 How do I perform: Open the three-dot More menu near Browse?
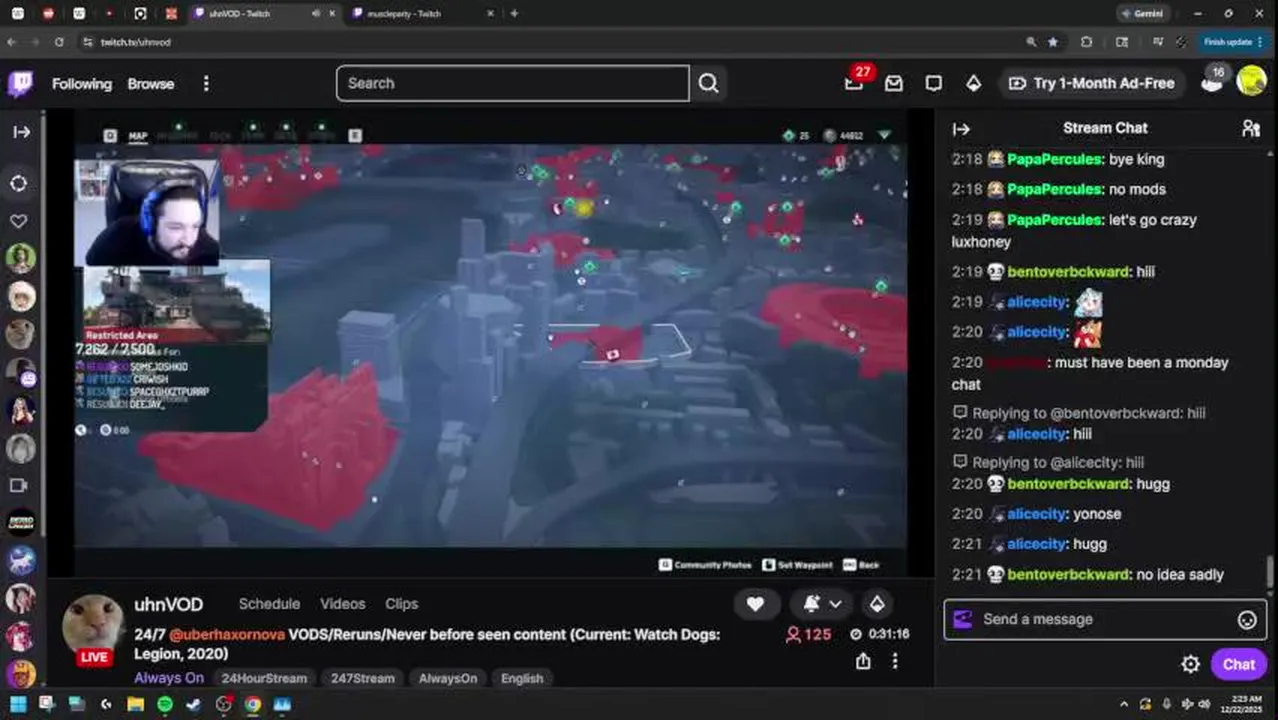(206, 84)
